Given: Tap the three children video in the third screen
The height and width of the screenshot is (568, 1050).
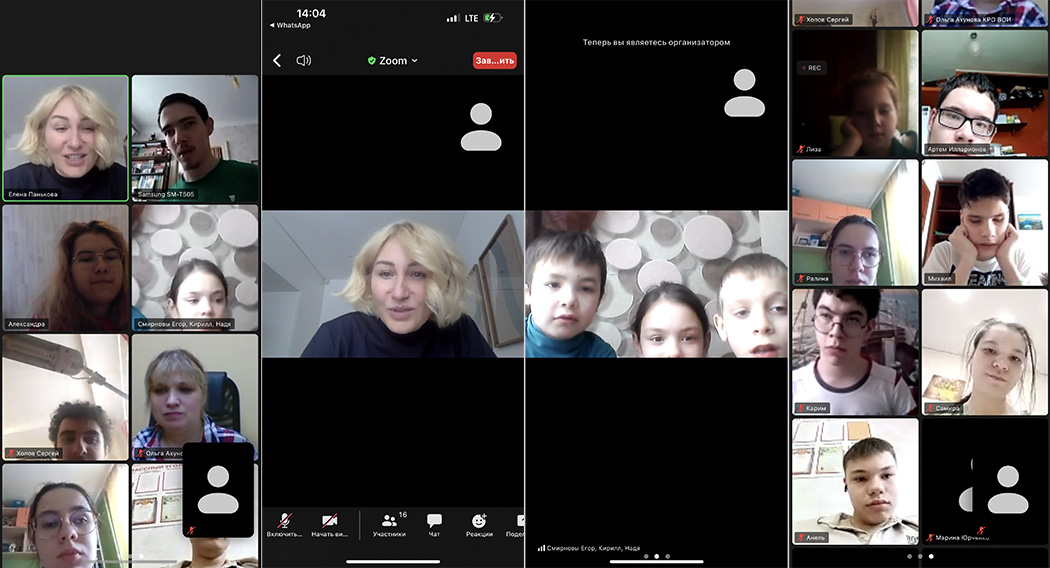Looking at the screenshot, I should (656, 284).
